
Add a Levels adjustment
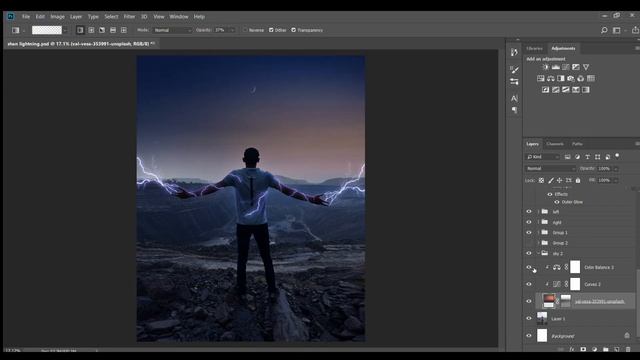(556, 67)
